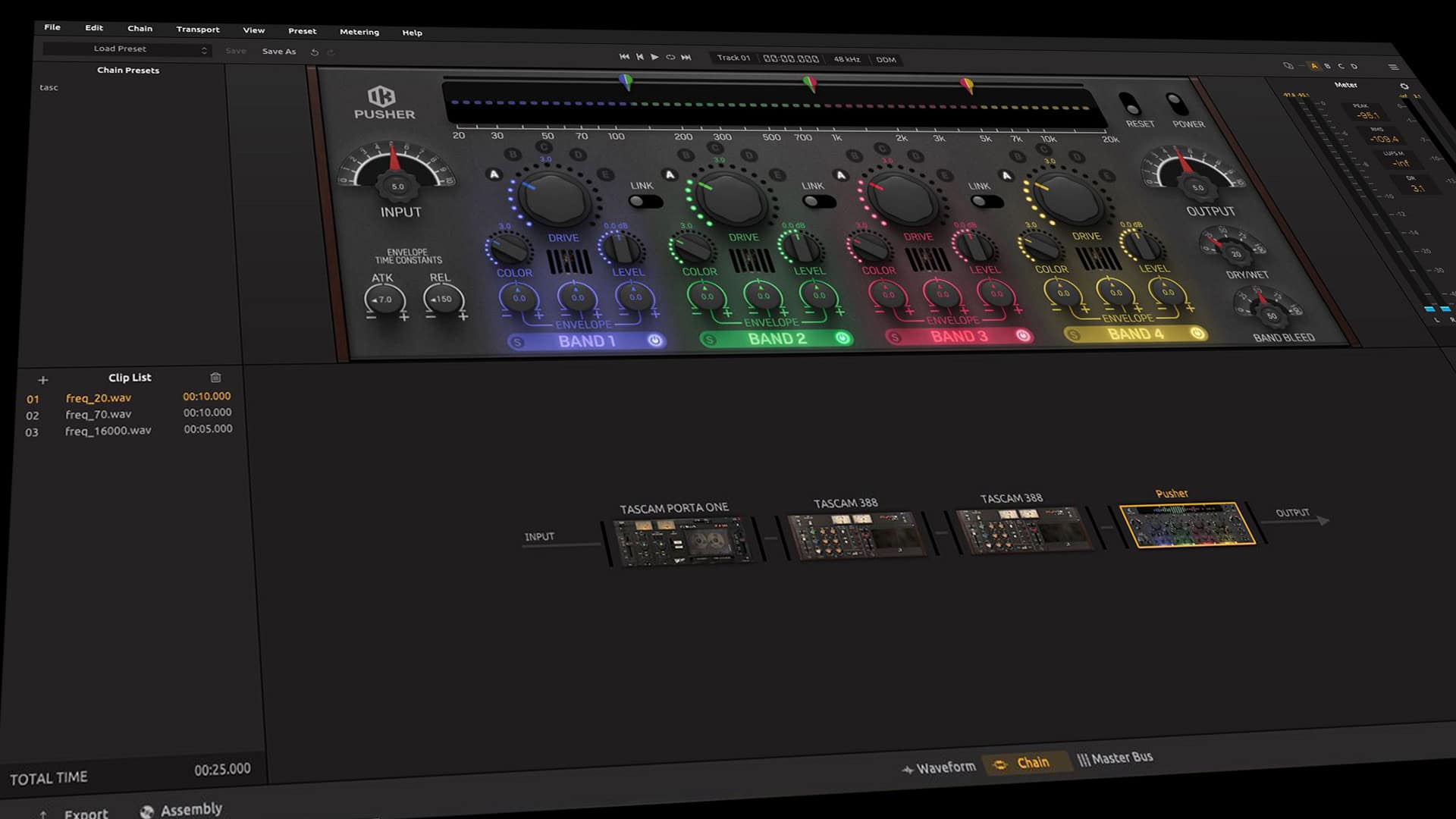Toggle loop playback icon
Screen dimensions: 1456x819
[670, 57]
